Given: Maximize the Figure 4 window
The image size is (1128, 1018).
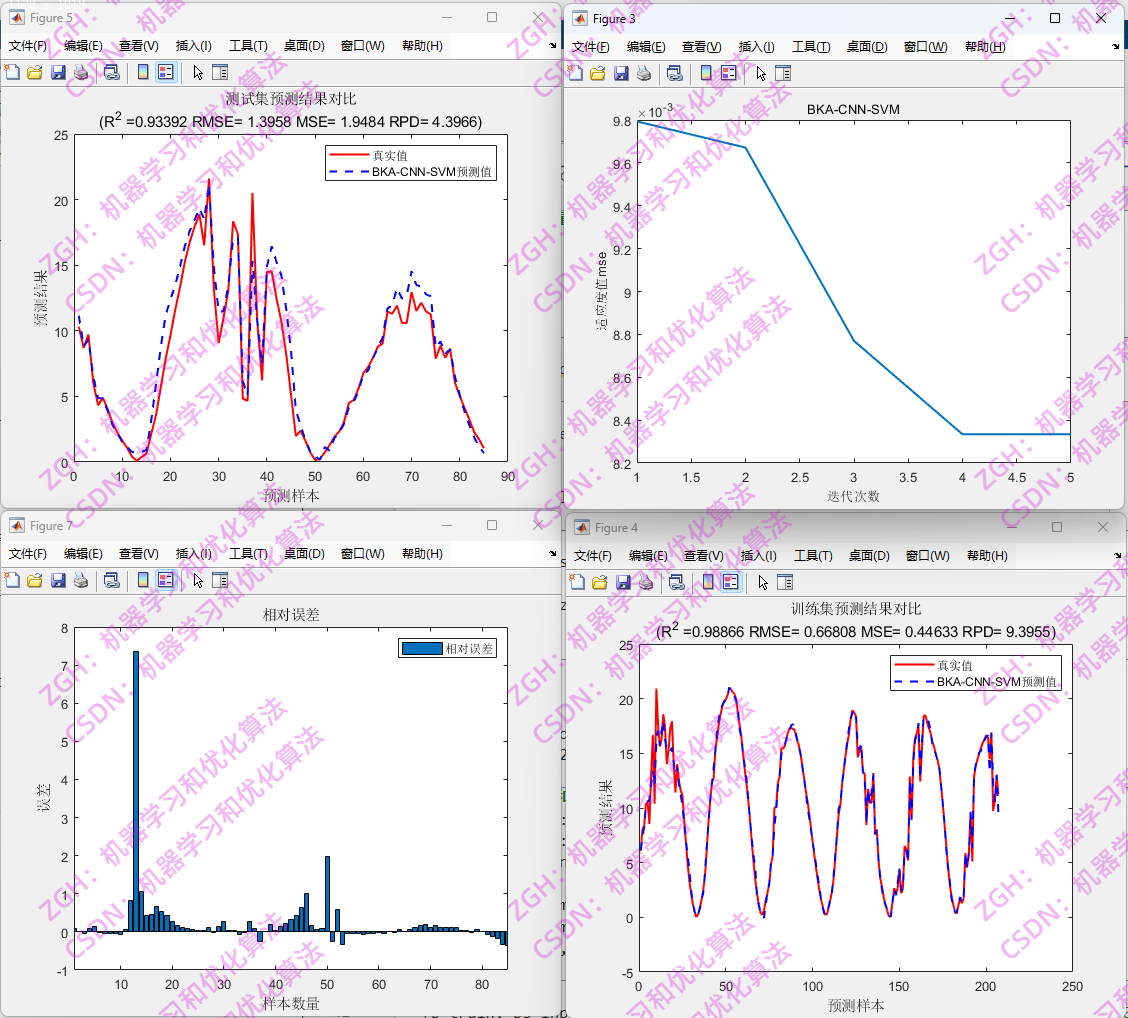Looking at the screenshot, I should (x=1057, y=527).
